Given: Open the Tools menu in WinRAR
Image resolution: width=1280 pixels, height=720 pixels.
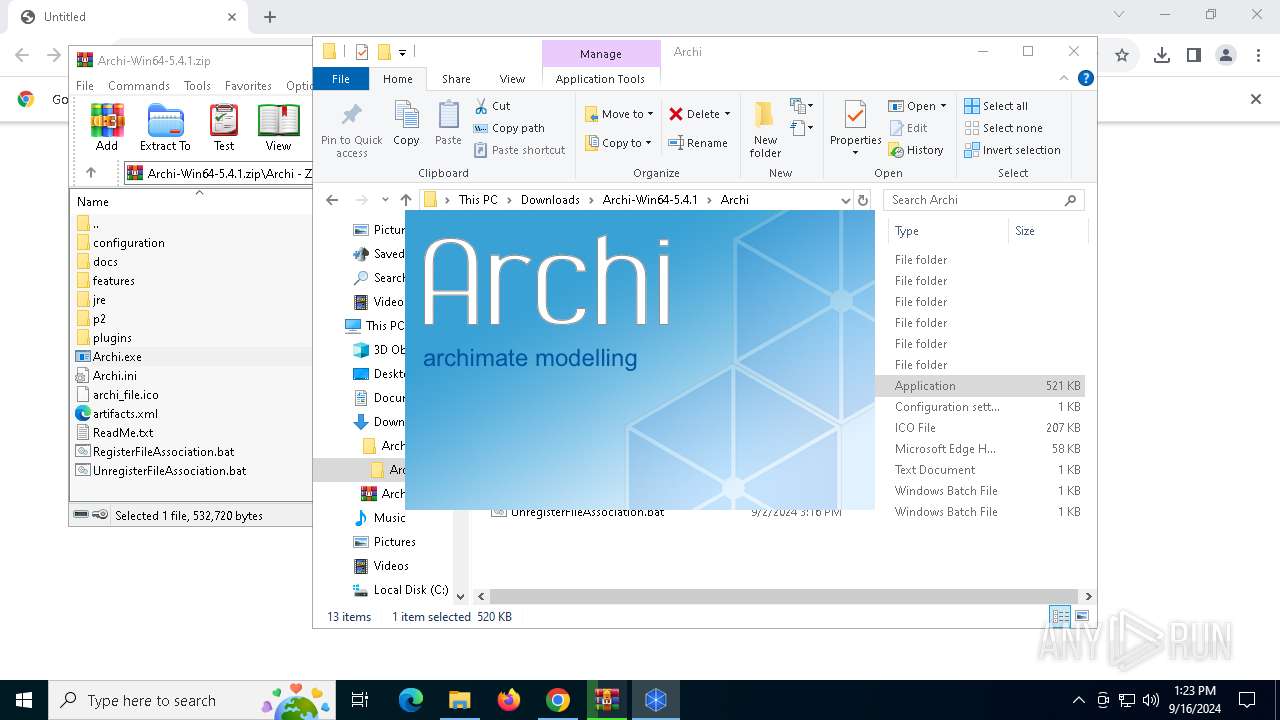Looking at the screenshot, I should 197,86.
